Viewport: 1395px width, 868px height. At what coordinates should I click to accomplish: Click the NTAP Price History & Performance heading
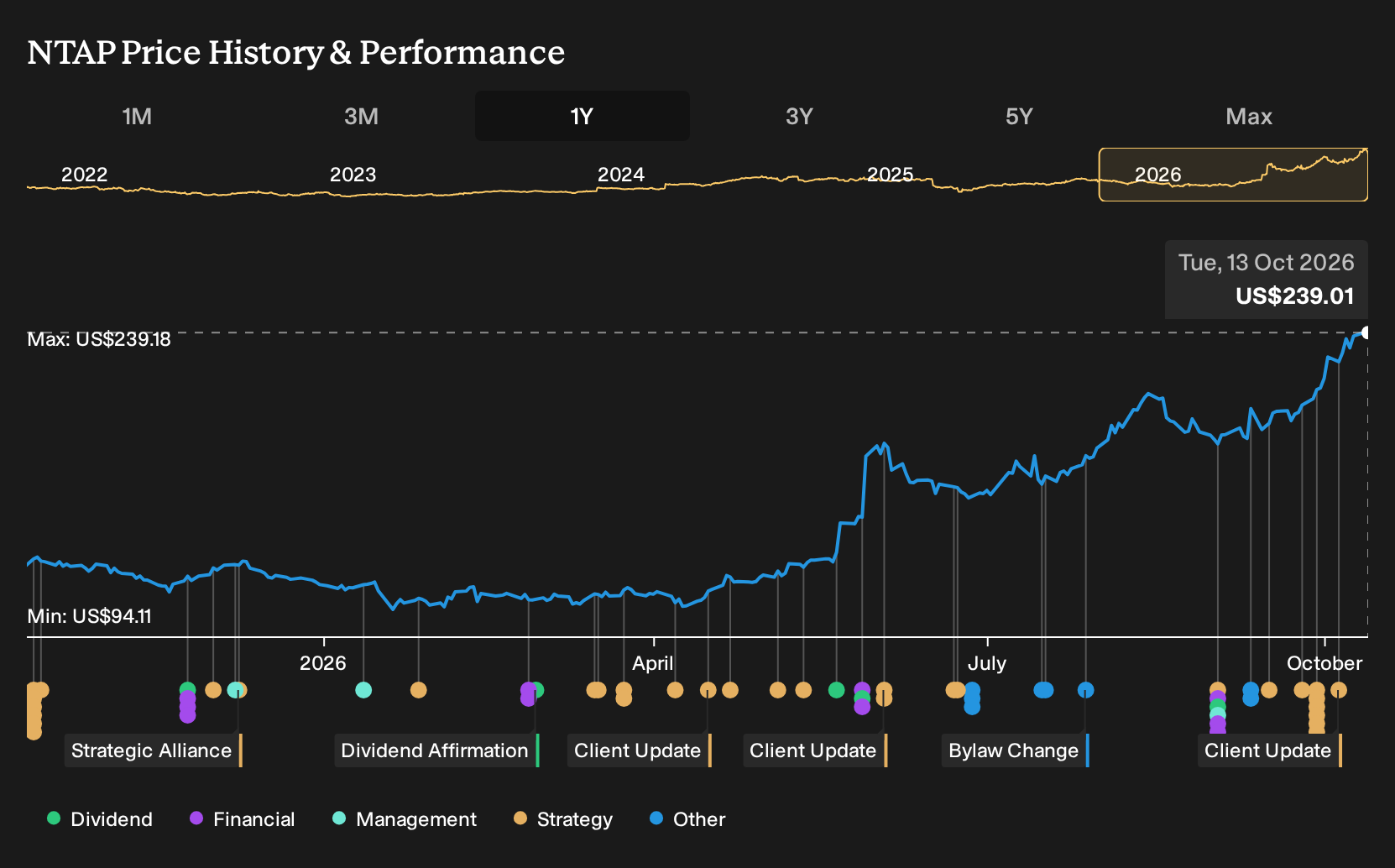pos(296,52)
